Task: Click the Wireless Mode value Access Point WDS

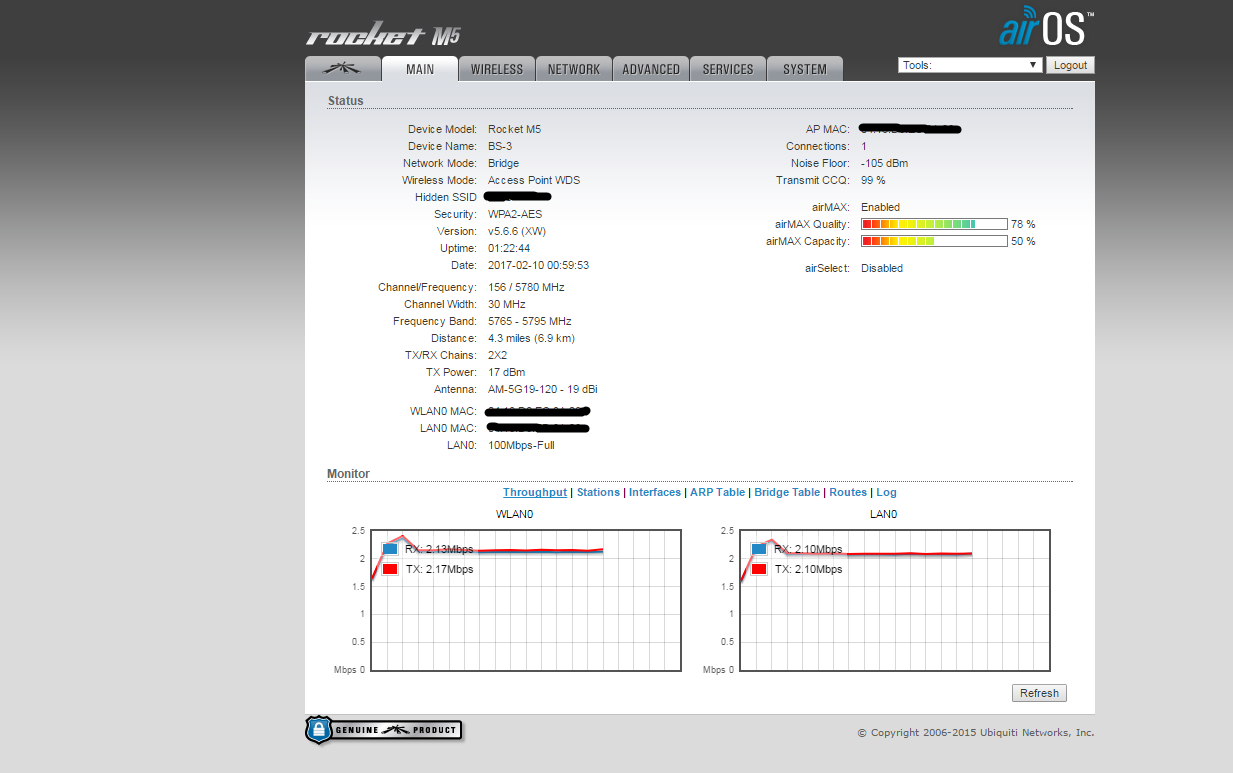Action: (534, 180)
